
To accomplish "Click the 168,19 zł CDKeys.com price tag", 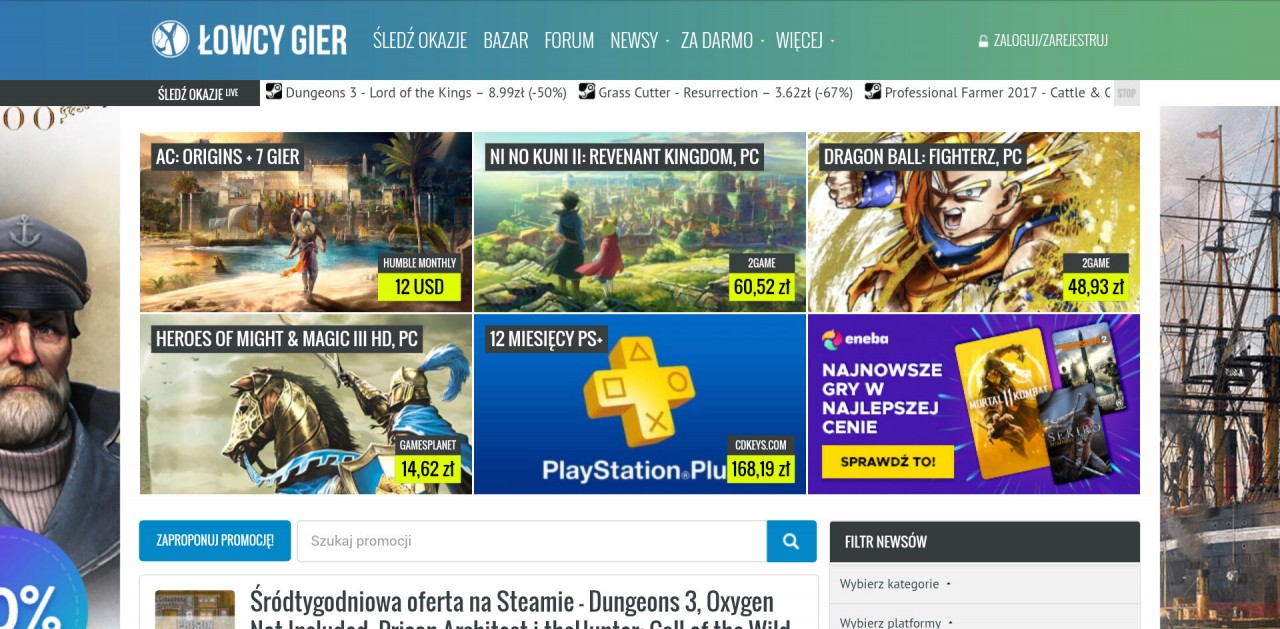I will tap(761, 468).
